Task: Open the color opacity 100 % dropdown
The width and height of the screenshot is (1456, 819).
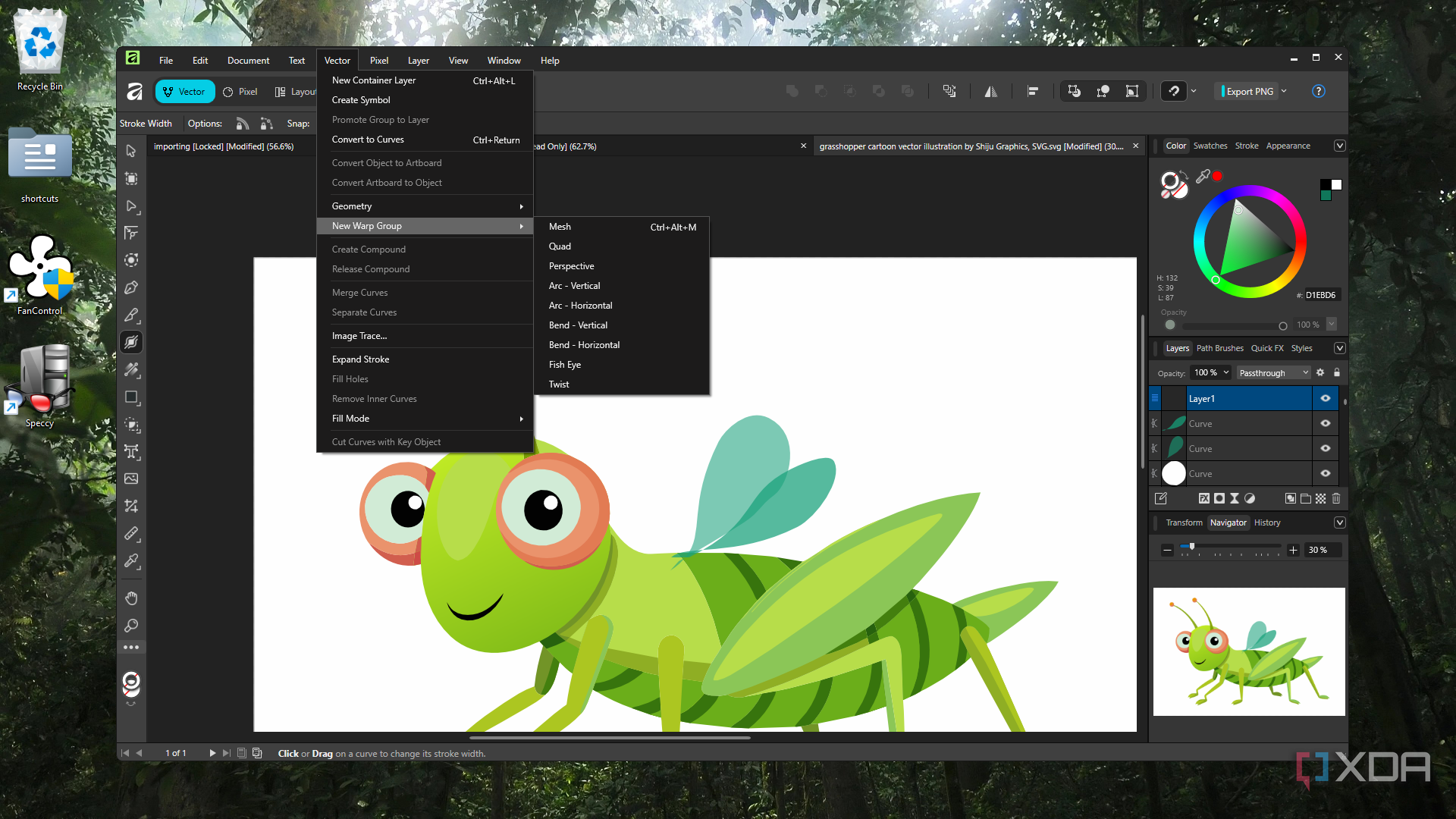Action: [x=1332, y=325]
